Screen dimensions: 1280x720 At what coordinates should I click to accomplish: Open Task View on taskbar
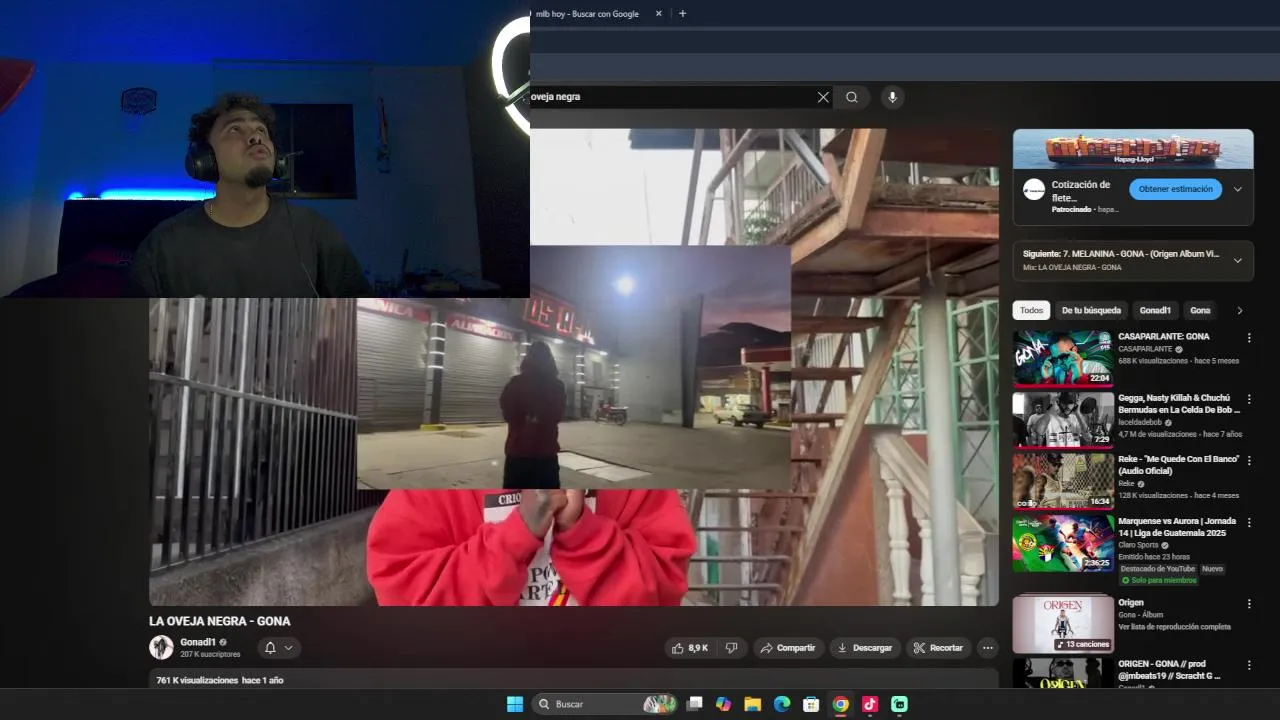pyautogui.click(x=695, y=704)
